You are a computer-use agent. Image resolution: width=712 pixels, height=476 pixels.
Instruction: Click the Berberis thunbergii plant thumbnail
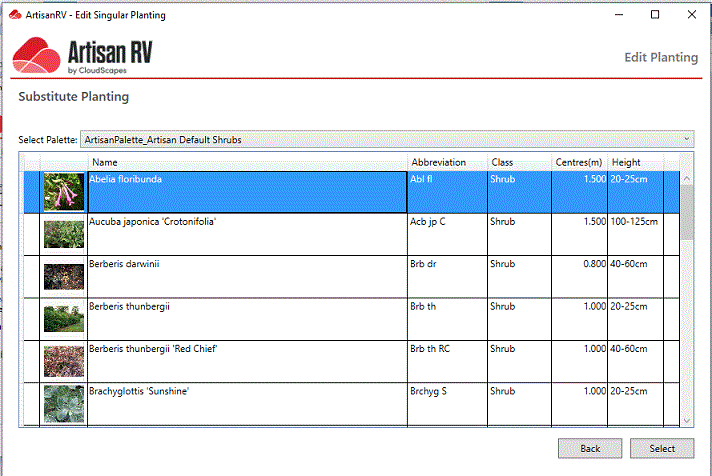[x=64, y=318]
